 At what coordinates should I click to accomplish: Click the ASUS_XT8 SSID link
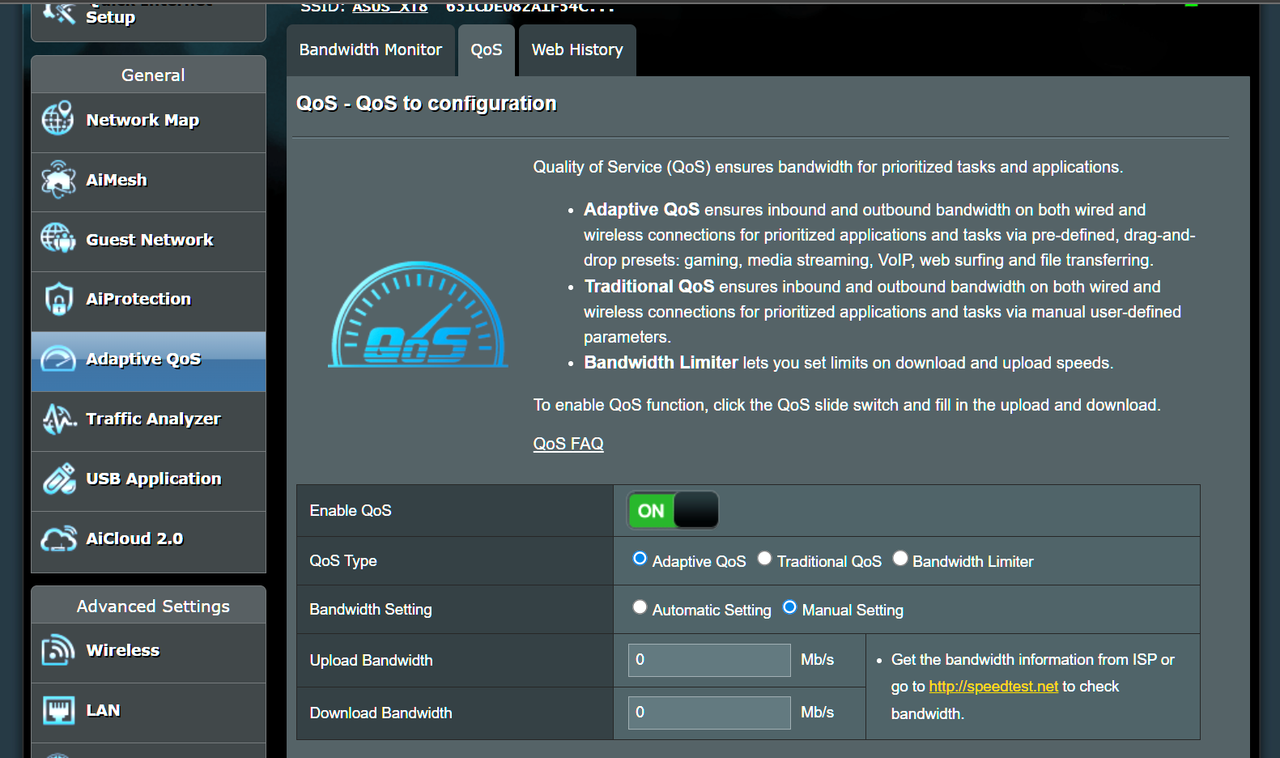tap(390, 7)
